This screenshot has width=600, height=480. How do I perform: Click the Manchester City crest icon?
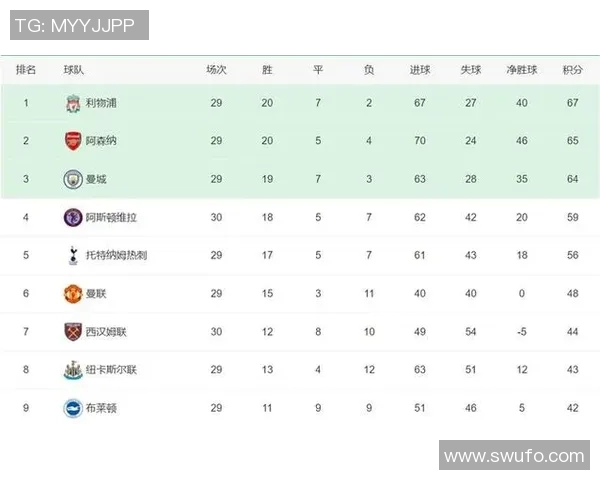pos(73,179)
